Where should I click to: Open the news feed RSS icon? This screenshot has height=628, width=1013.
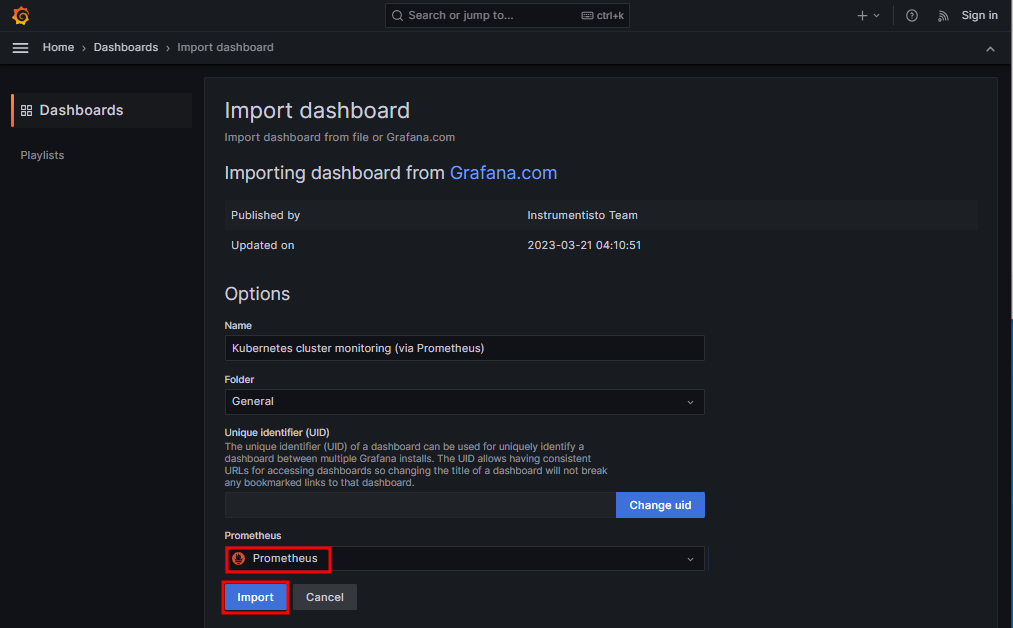coord(943,16)
